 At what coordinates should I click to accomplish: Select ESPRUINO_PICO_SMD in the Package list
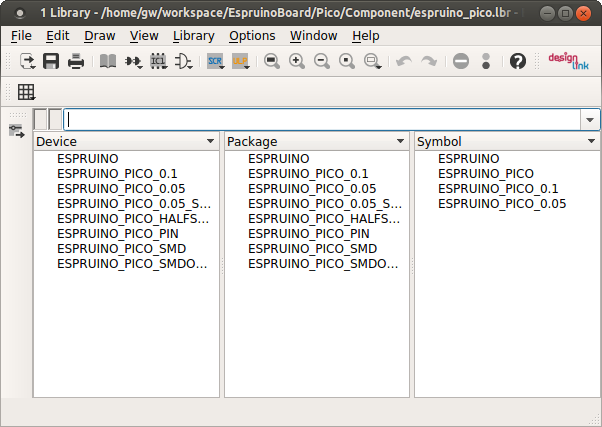click(312, 248)
